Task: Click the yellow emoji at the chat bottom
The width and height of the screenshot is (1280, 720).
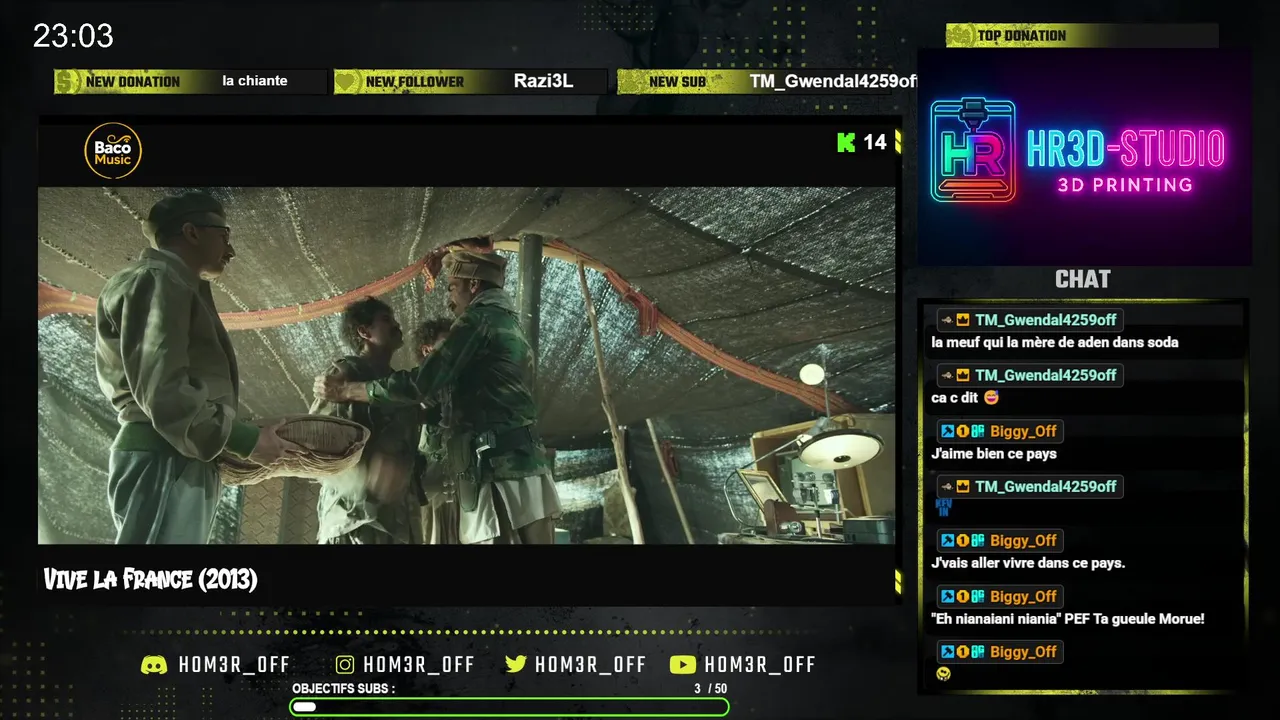Action: pyautogui.click(x=943, y=674)
